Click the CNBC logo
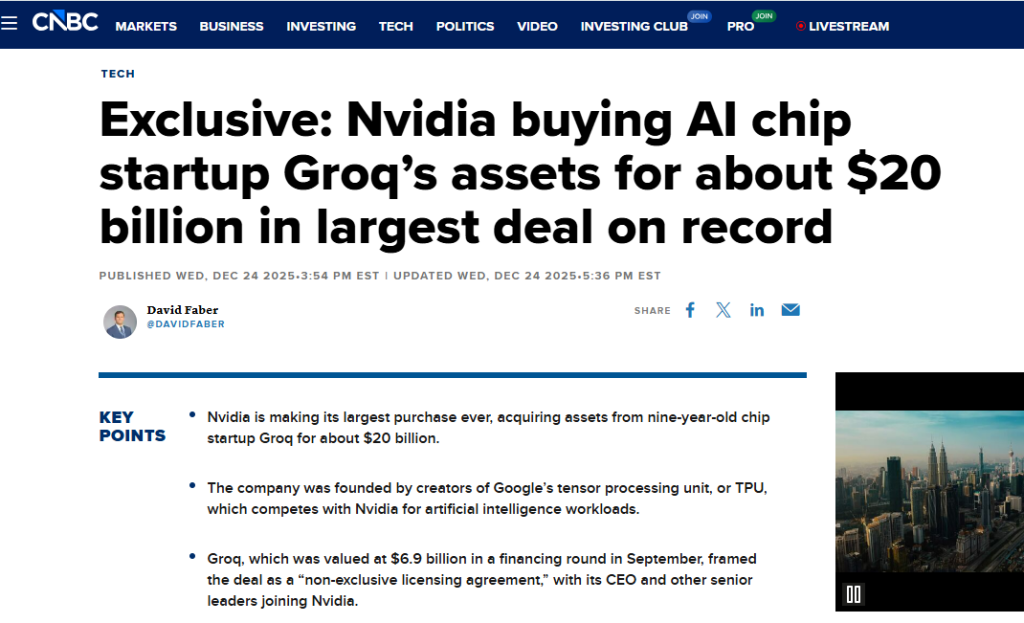1024x623 pixels. 65,22
